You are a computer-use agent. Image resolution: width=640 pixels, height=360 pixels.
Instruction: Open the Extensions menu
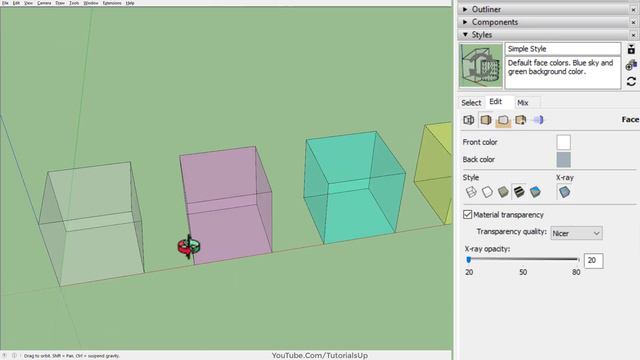(112, 3)
